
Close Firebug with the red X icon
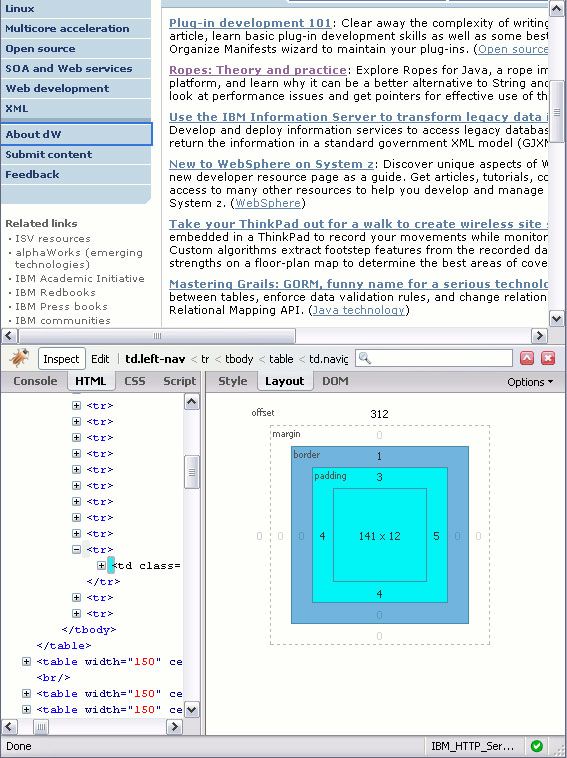tap(548, 358)
